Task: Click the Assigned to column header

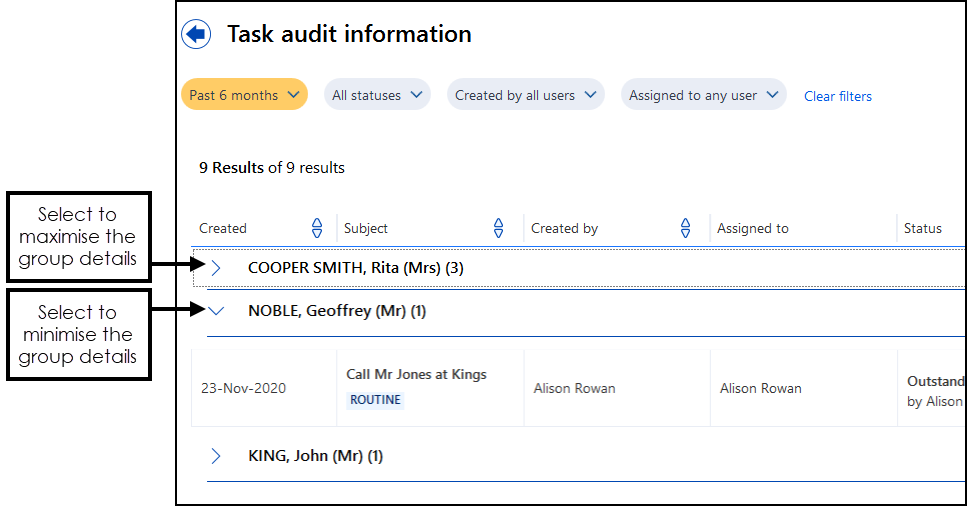Action: click(x=752, y=228)
